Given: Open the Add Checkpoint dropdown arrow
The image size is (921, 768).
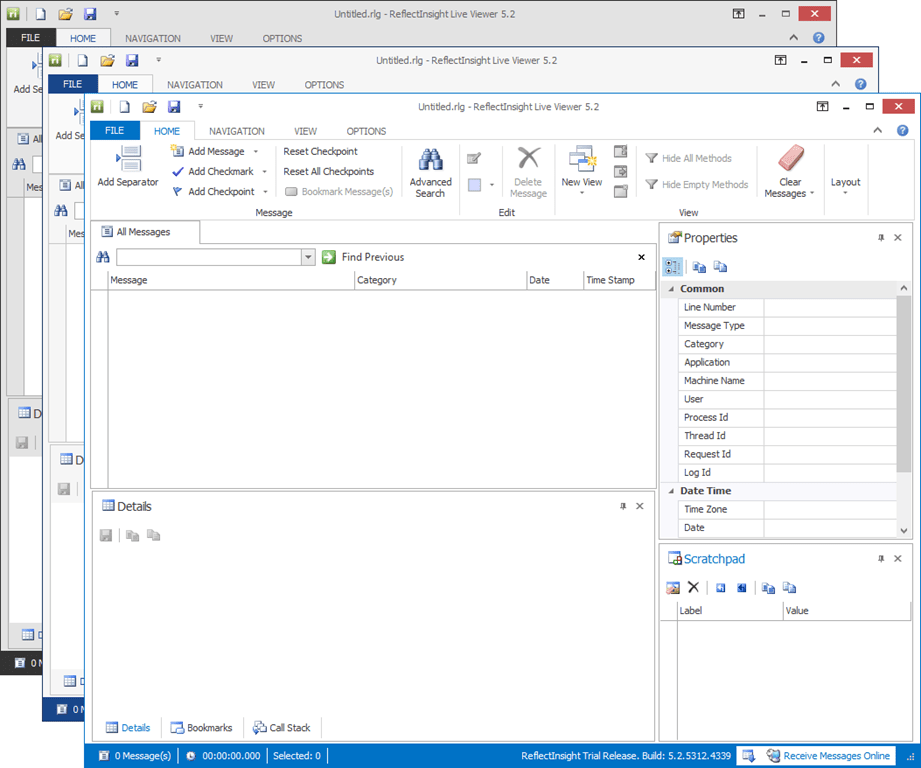Looking at the screenshot, I should tap(265, 191).
